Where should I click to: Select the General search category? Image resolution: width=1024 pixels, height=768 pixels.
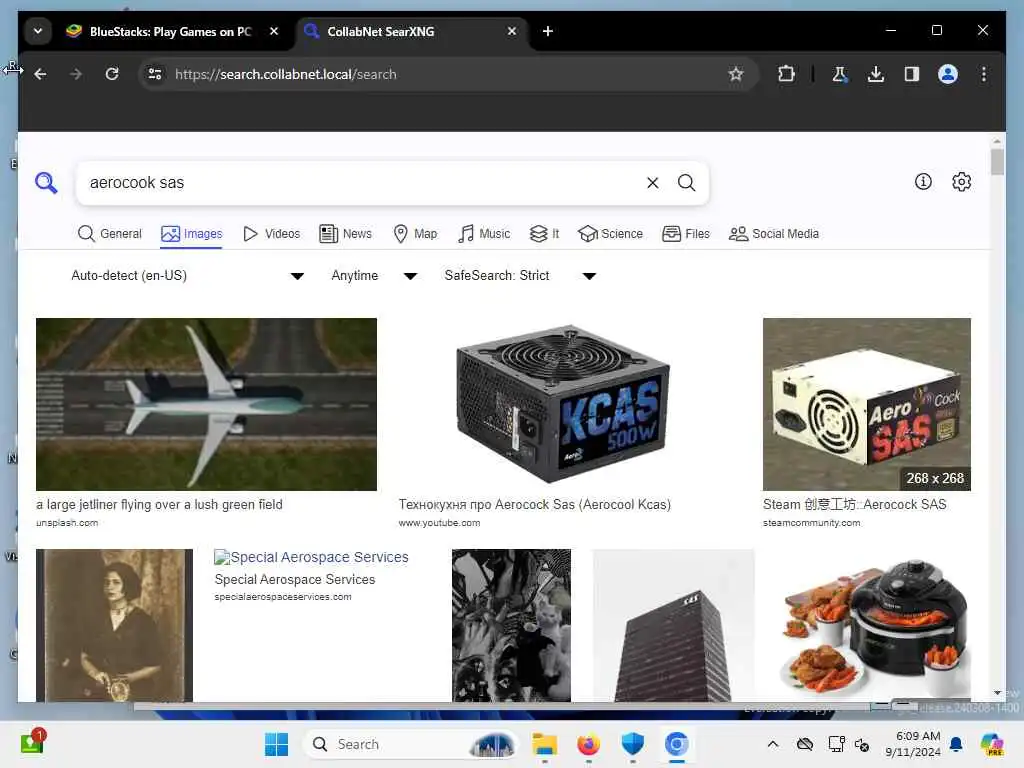click(109, 234)
